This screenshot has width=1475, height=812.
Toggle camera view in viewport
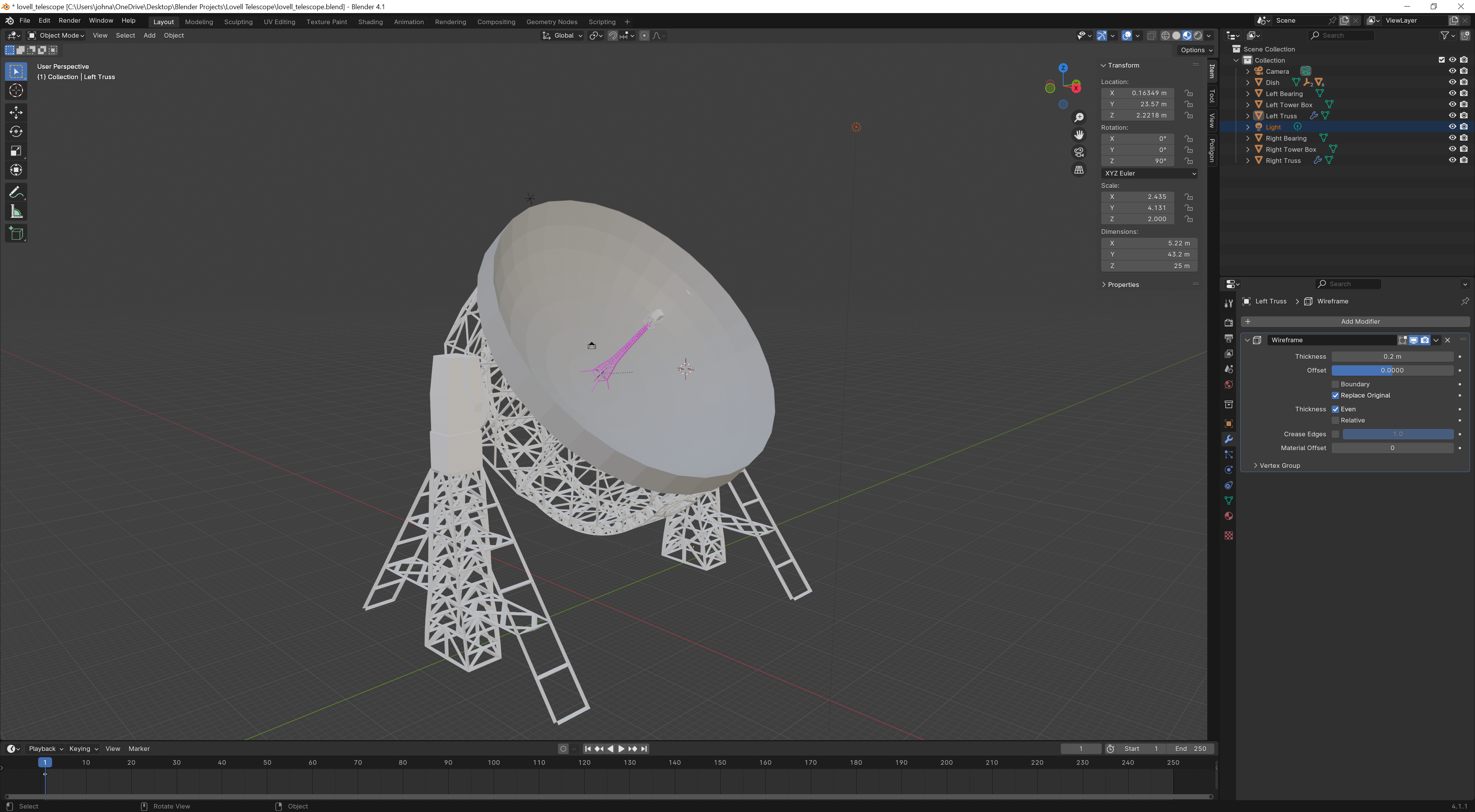(x=1079, y=152)
